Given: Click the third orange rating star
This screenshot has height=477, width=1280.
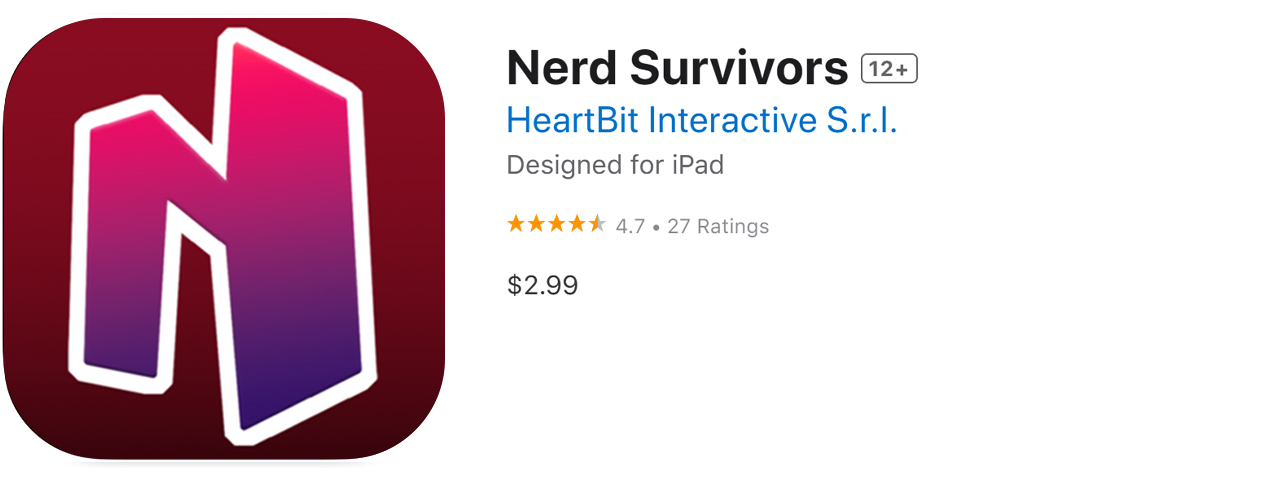Looking at the screenshot, I should click(x=556, y=224).
